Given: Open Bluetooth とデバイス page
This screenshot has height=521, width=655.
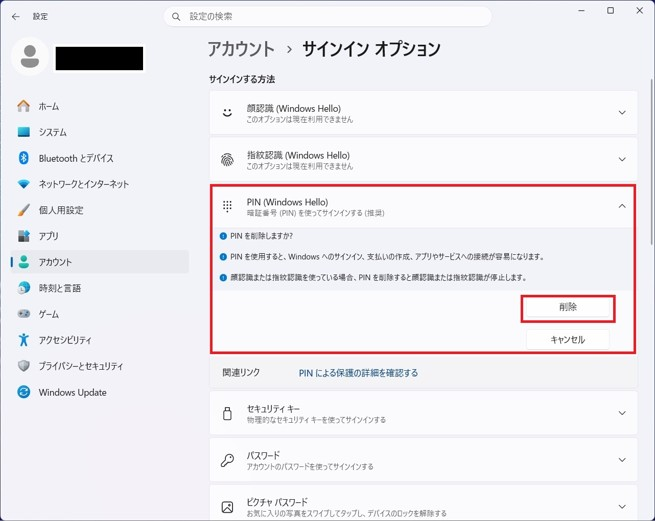Looking at the screenshot, I should click(99, 158).
